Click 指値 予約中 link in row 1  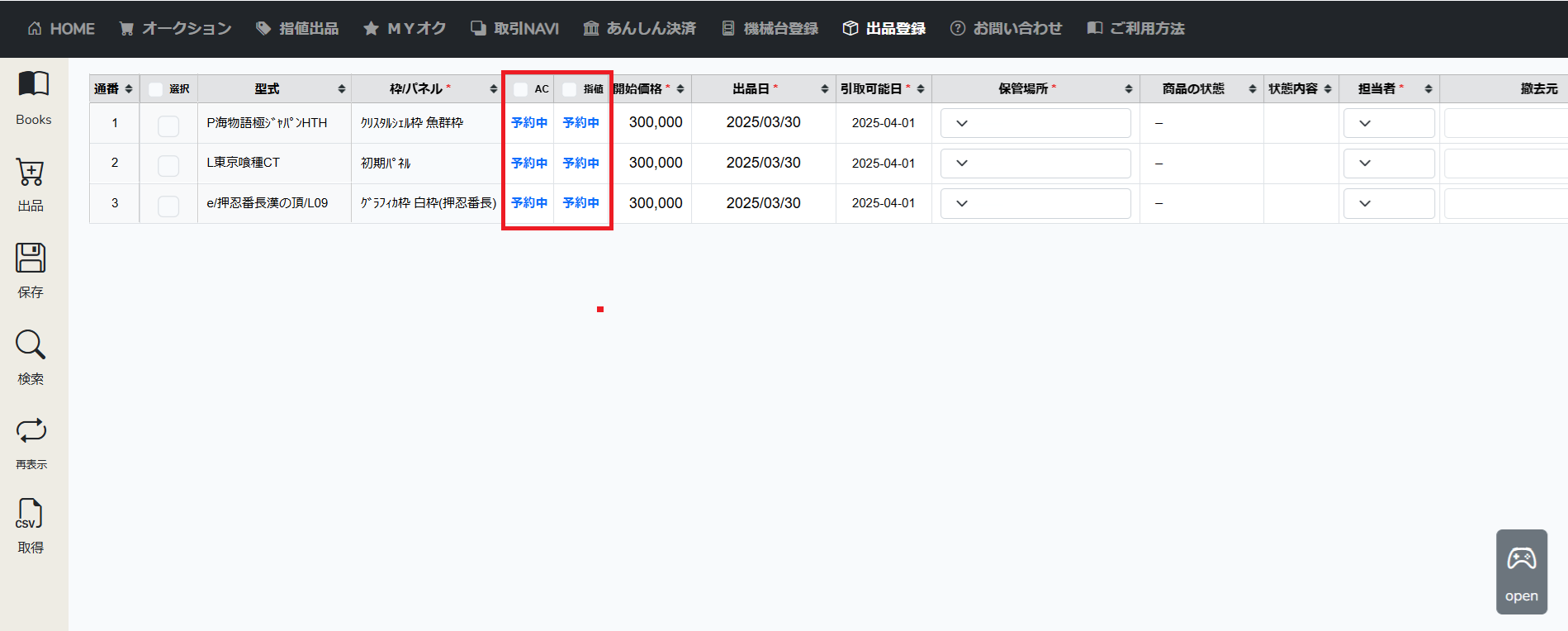(x=581, y=122)
